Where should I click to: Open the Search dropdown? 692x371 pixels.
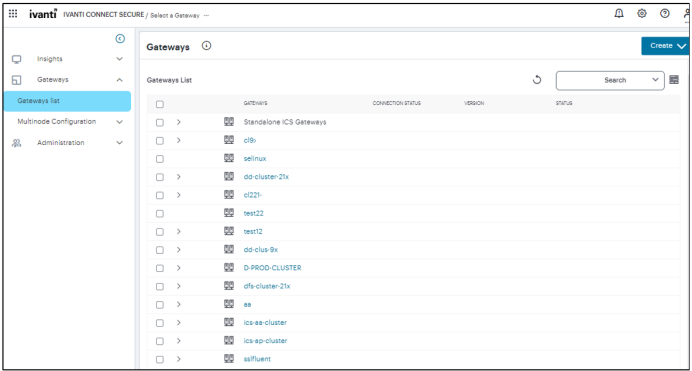[x=610, y=80]
